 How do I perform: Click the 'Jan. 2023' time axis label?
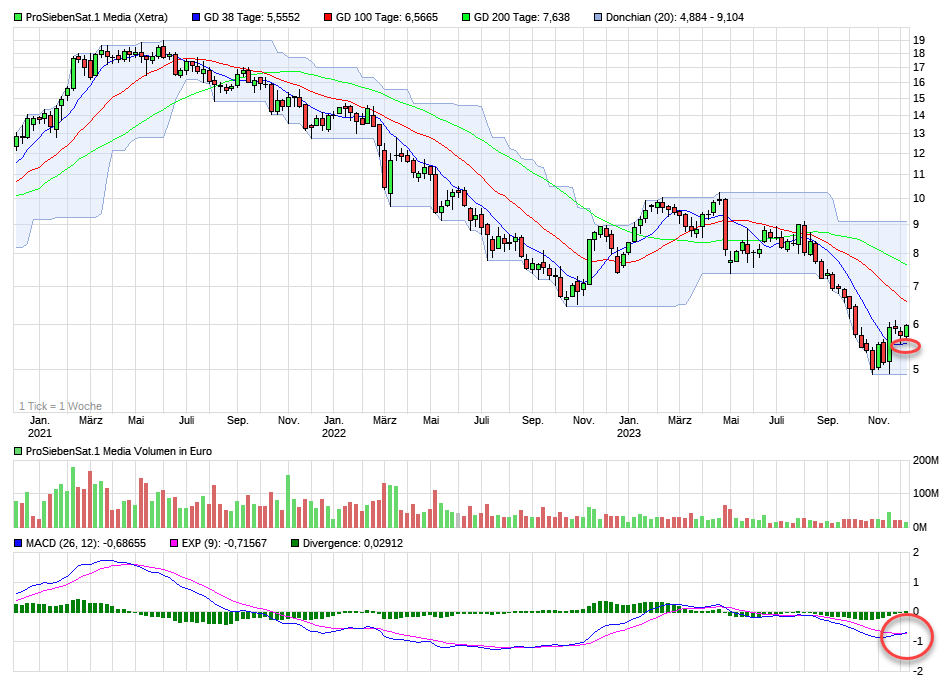click(x=629, y=427)
